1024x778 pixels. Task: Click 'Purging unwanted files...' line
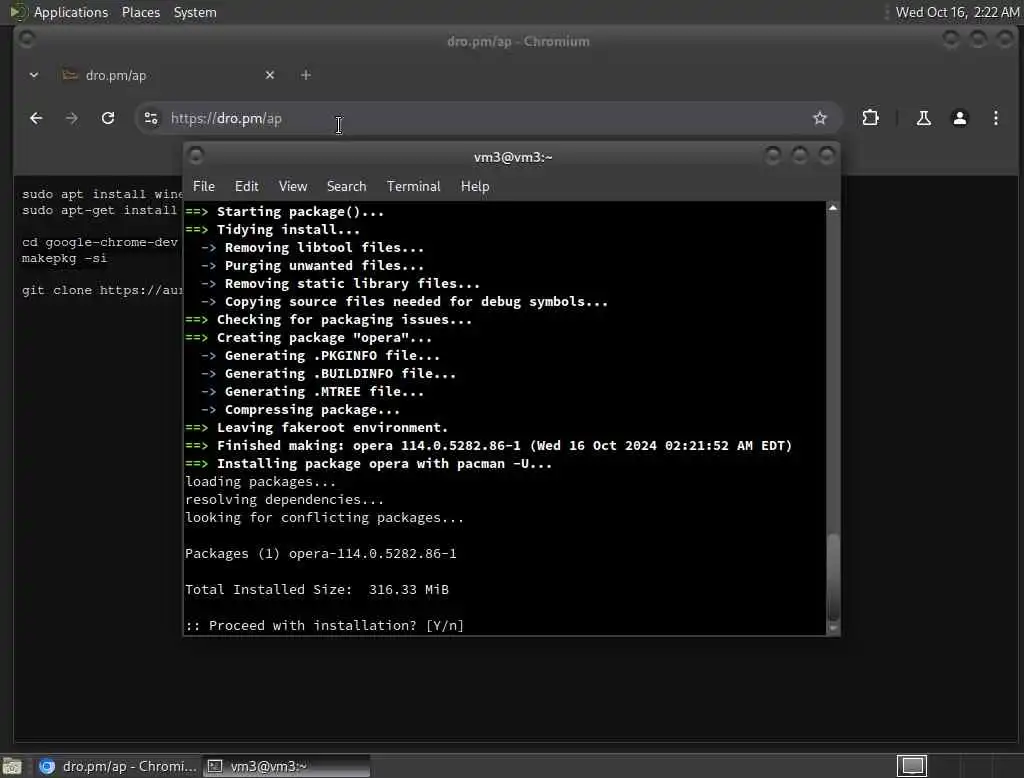312,265
